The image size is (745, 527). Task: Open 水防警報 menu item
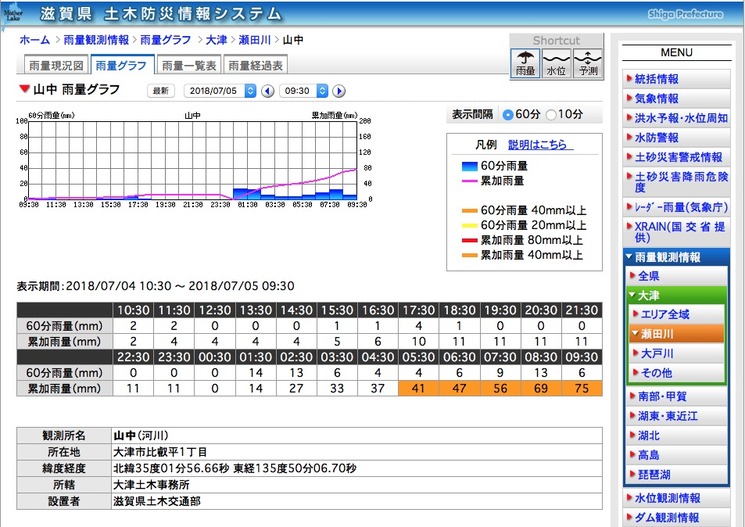pos(677,137)
